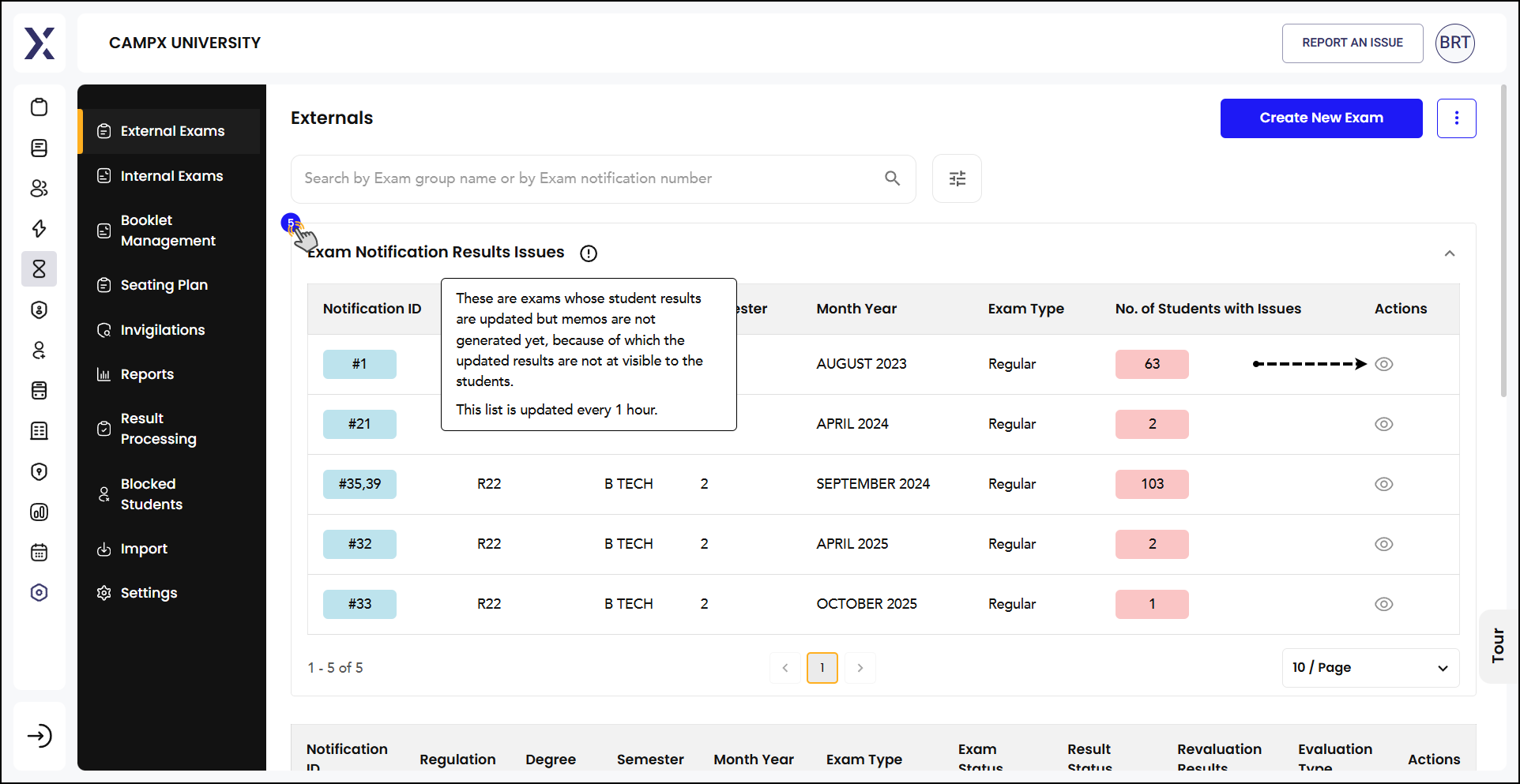View details for notification #35,39 eye icon
Image resolution: width=1520 pixels, height=784 pixels.
click(x=1383, y=484)
